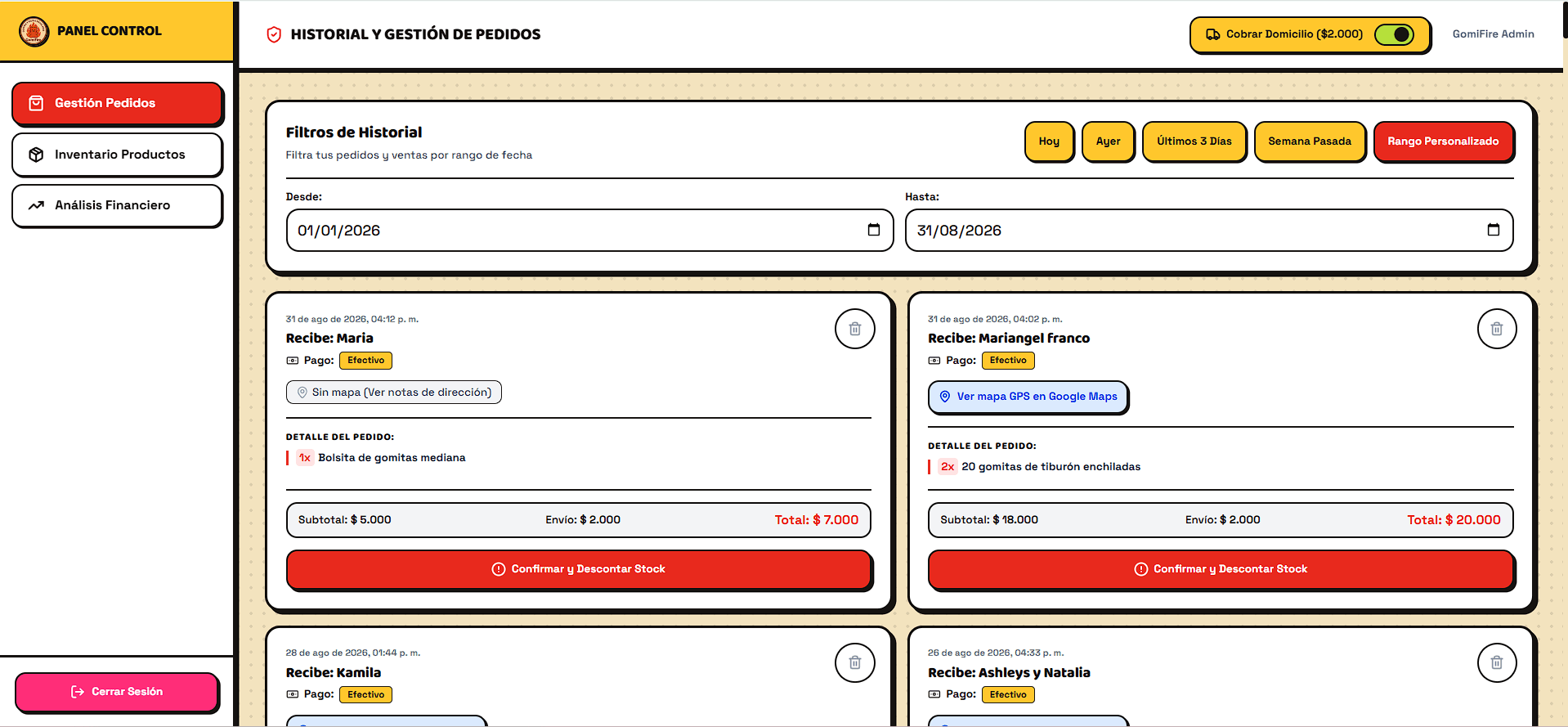The width and height of the screenshot is (1568, 727).
Task: Click the GomiFire Admin user label
Action: point(1493,34)
